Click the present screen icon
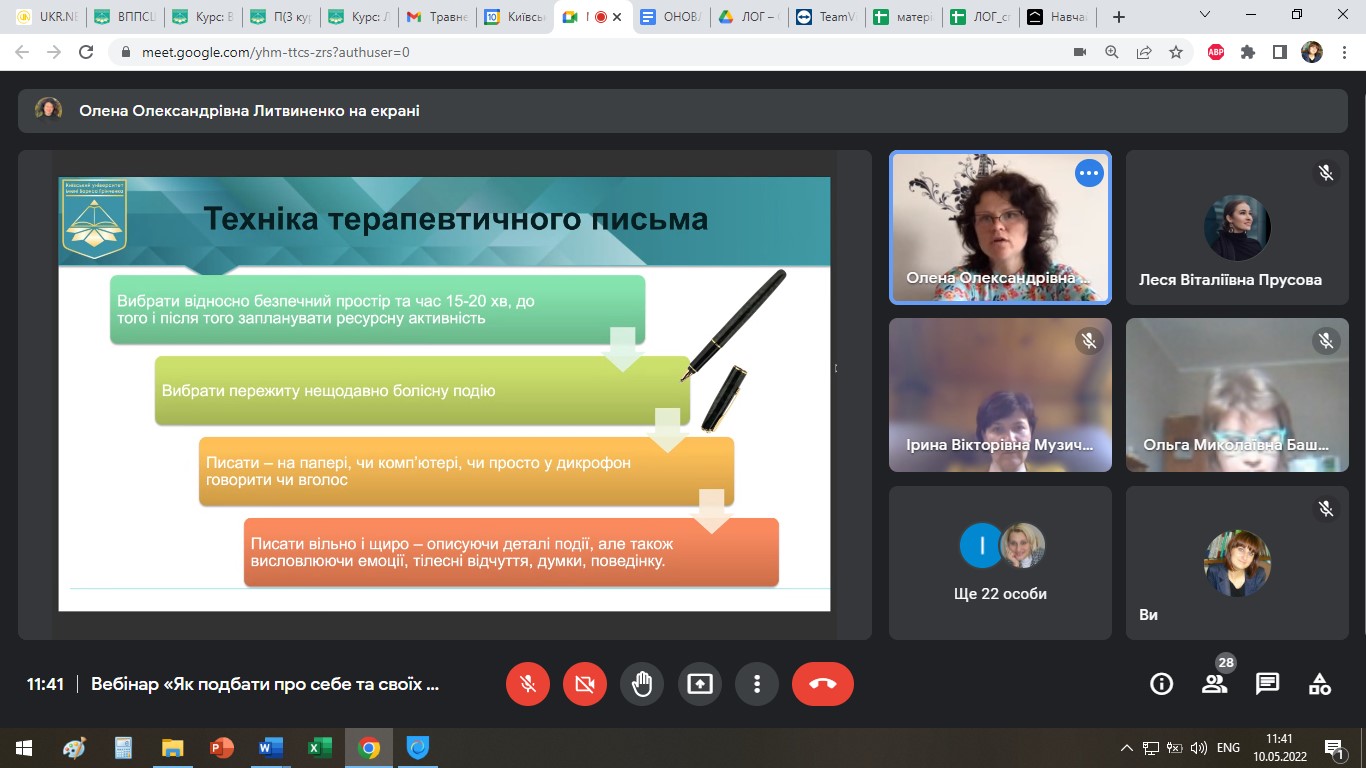The image size is (1366, 768). [x=699, y=684]
